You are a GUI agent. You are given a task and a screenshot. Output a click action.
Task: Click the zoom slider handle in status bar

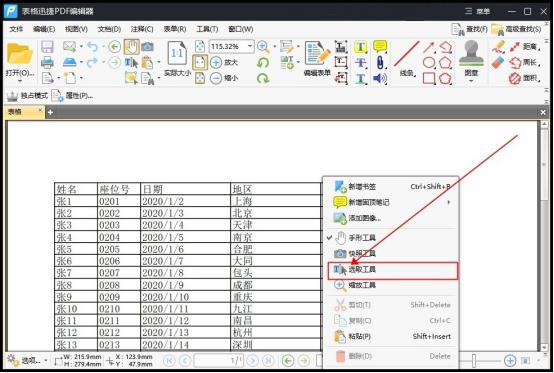[474, 361]
